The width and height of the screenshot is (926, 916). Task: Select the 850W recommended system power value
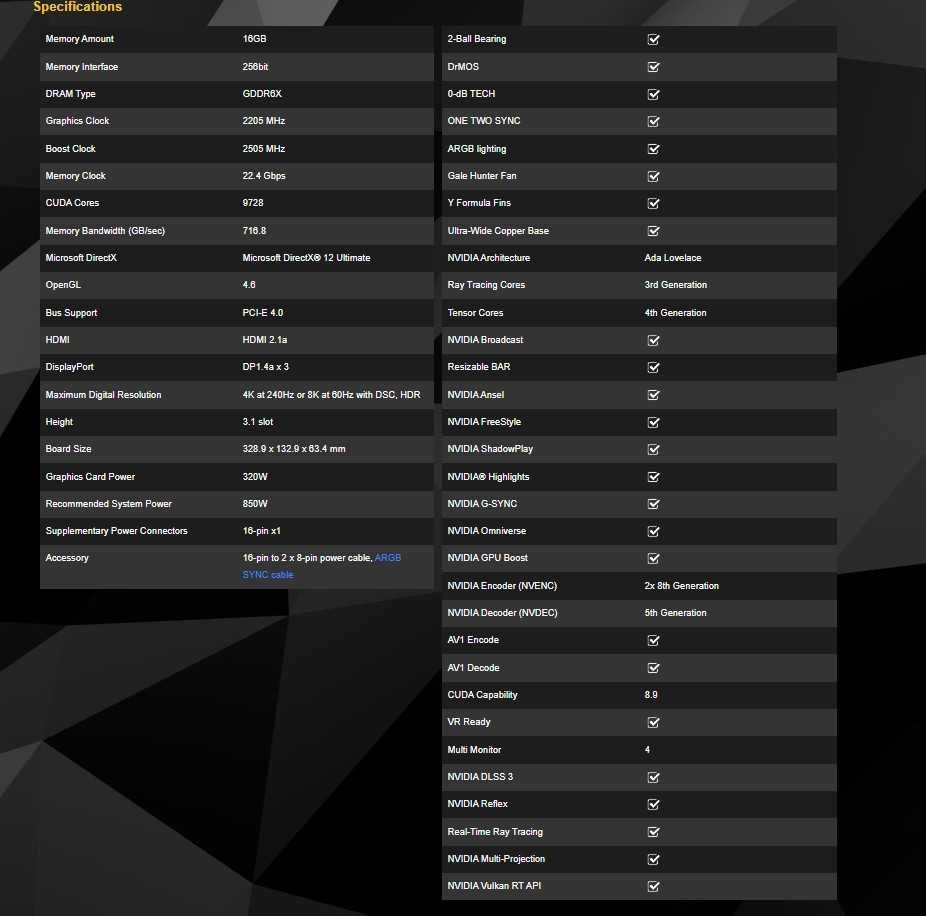[x=255, y=504]
